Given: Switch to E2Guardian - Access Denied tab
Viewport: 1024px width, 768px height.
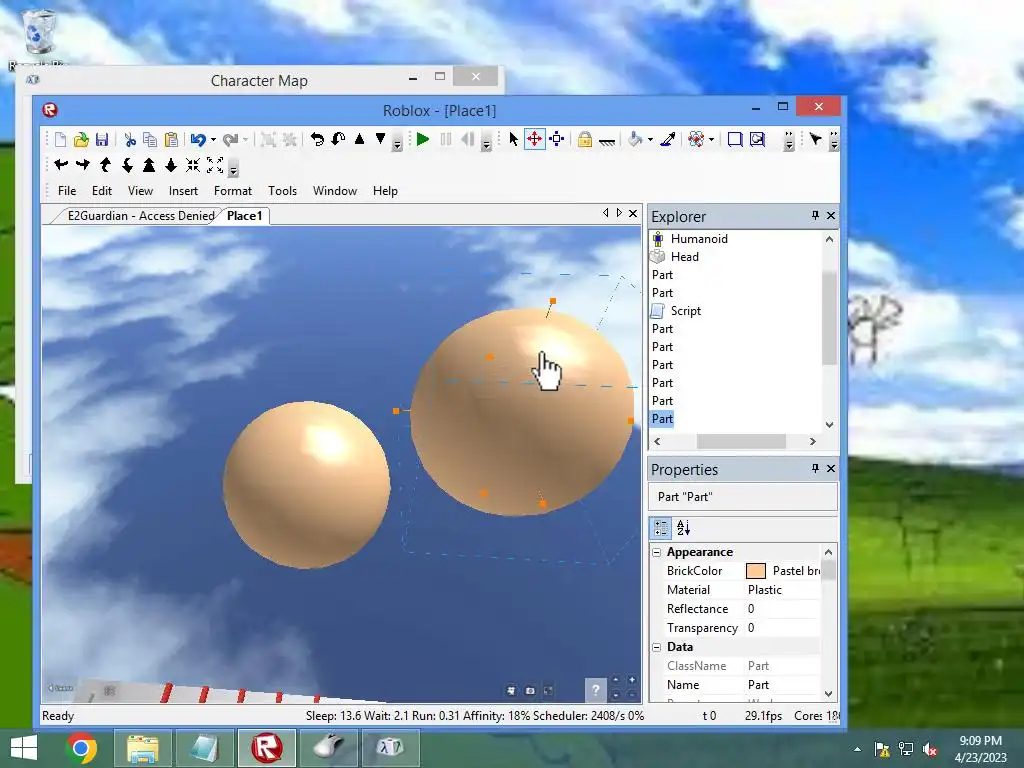Looking at the screenshot, I should point(141,216).
